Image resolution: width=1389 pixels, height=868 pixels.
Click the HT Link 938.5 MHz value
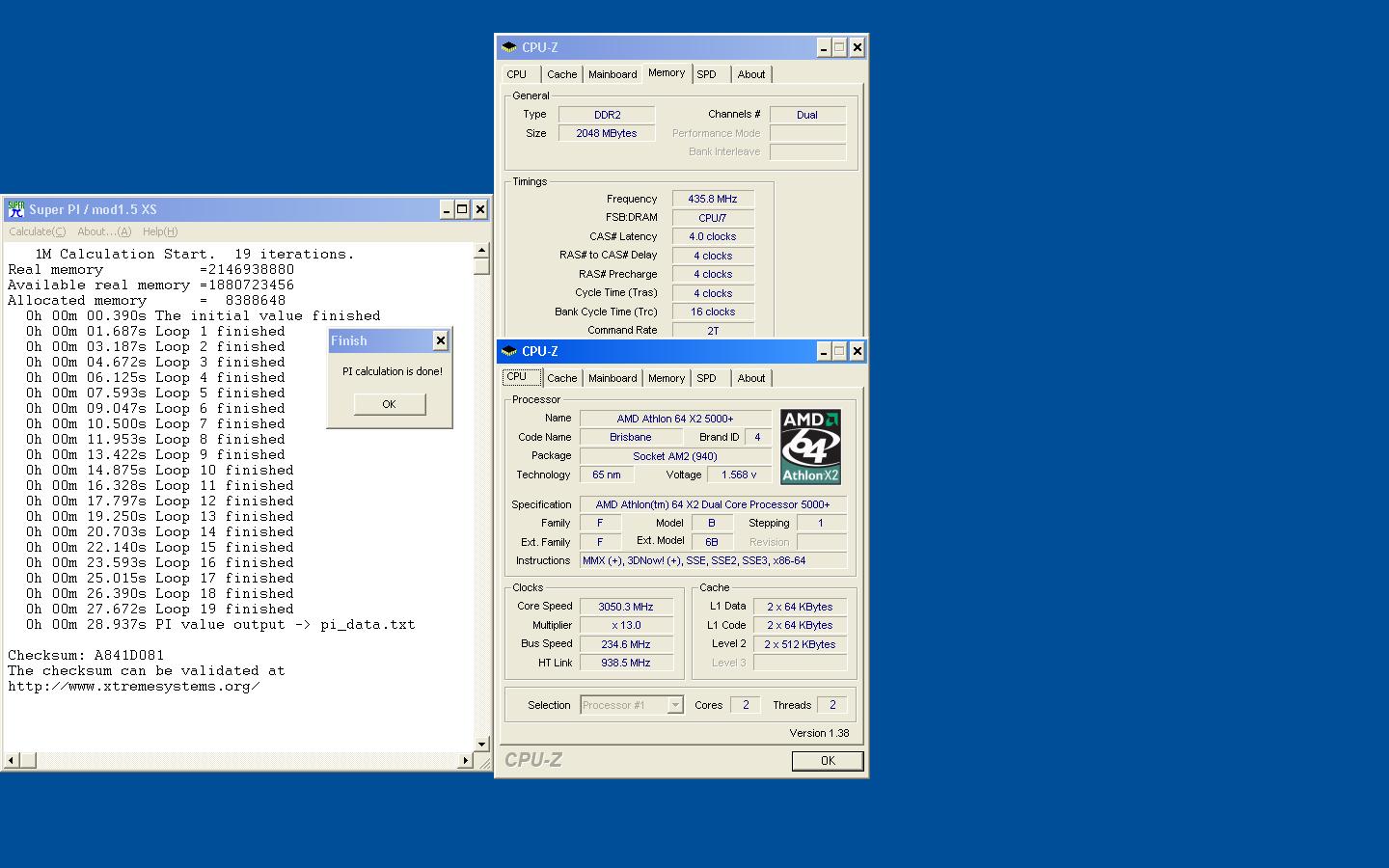(626, 663)
